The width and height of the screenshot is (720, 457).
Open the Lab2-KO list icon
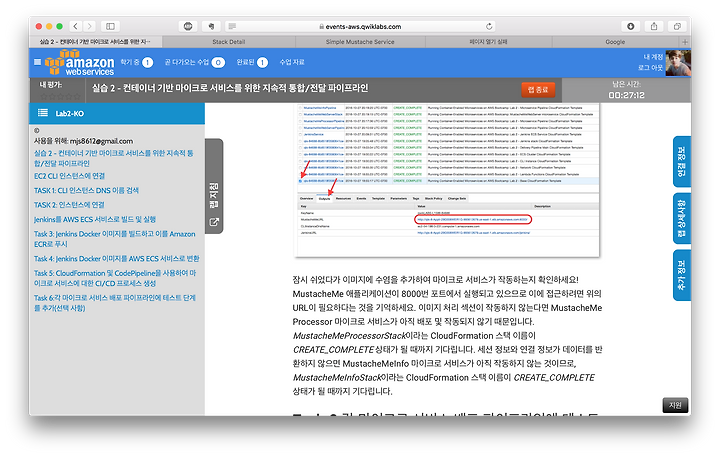point(43,113)
